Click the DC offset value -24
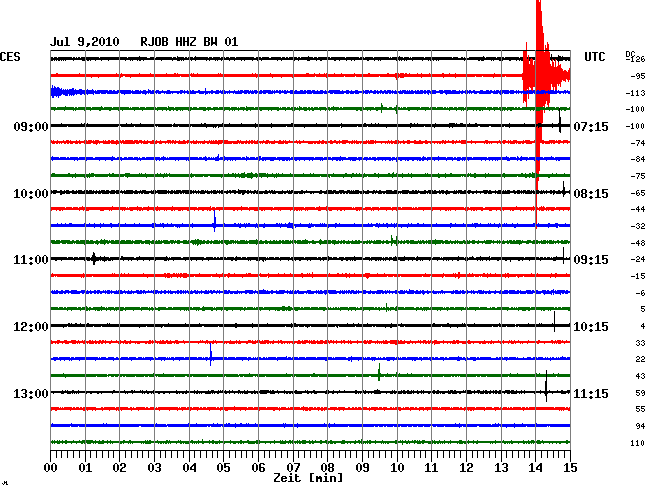The image size is (650, 494). (638, 259)
